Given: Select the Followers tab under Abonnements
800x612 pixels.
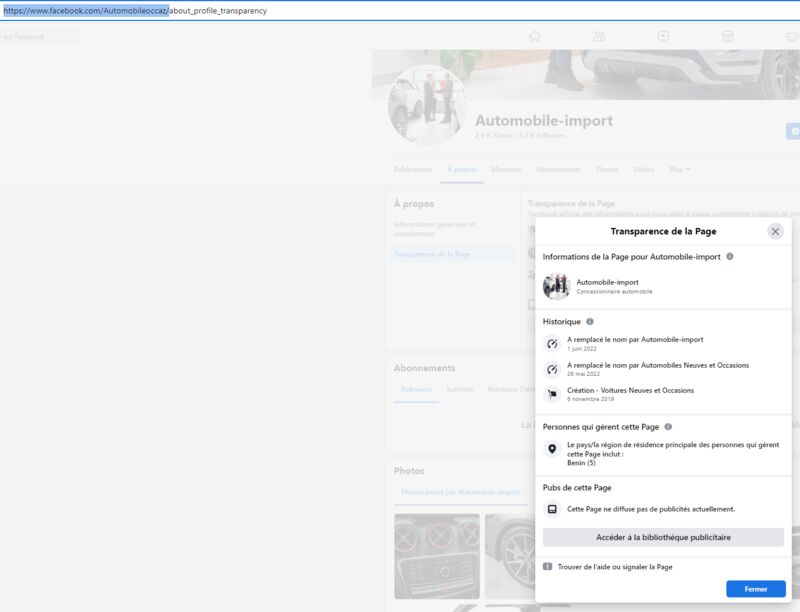Looking at the screenshot, I should pos(416,389).
